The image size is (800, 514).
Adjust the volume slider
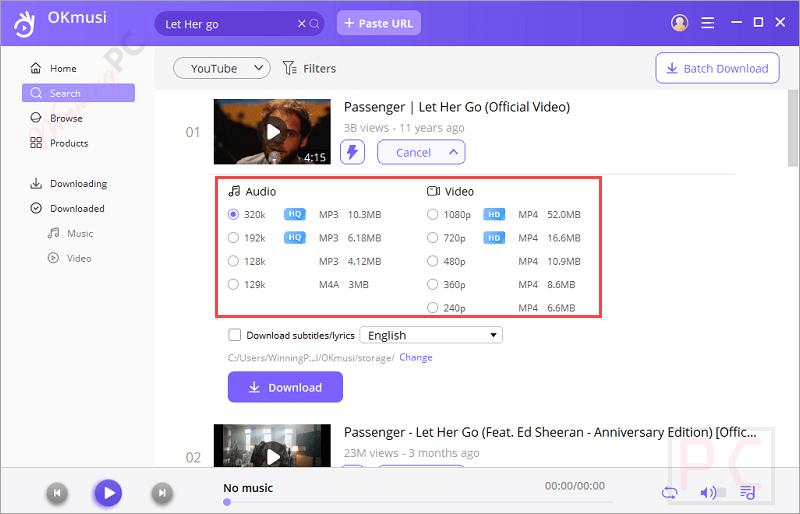[x=721, y=493]
